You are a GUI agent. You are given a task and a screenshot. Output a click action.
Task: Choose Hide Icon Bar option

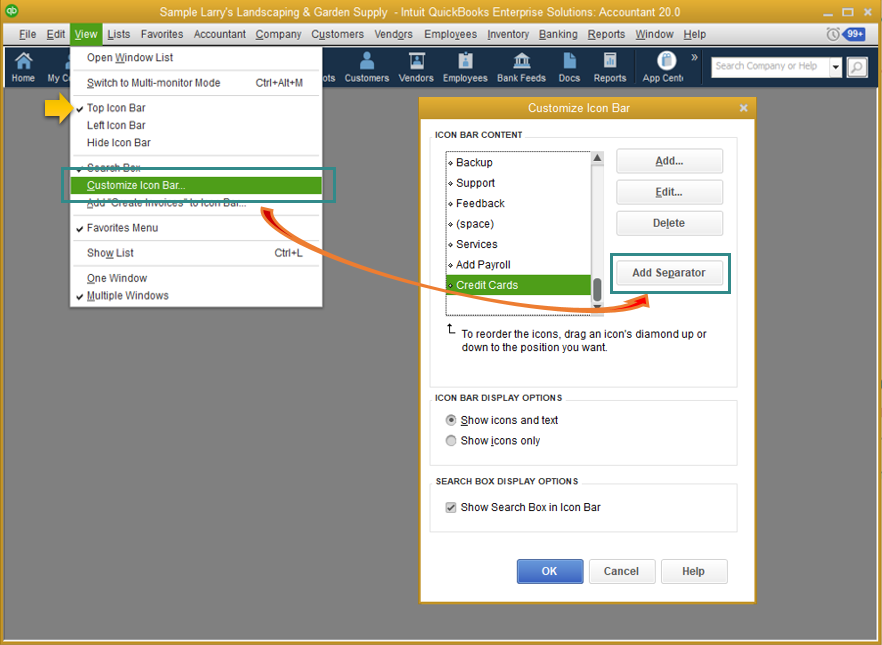coord(196,143)
